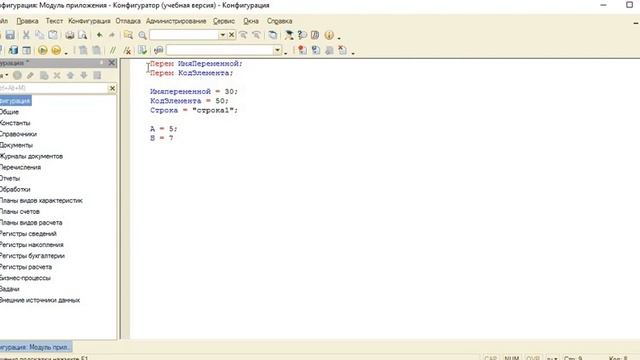Move the configuration tree item up
The image size is (640, 360).
70,76
